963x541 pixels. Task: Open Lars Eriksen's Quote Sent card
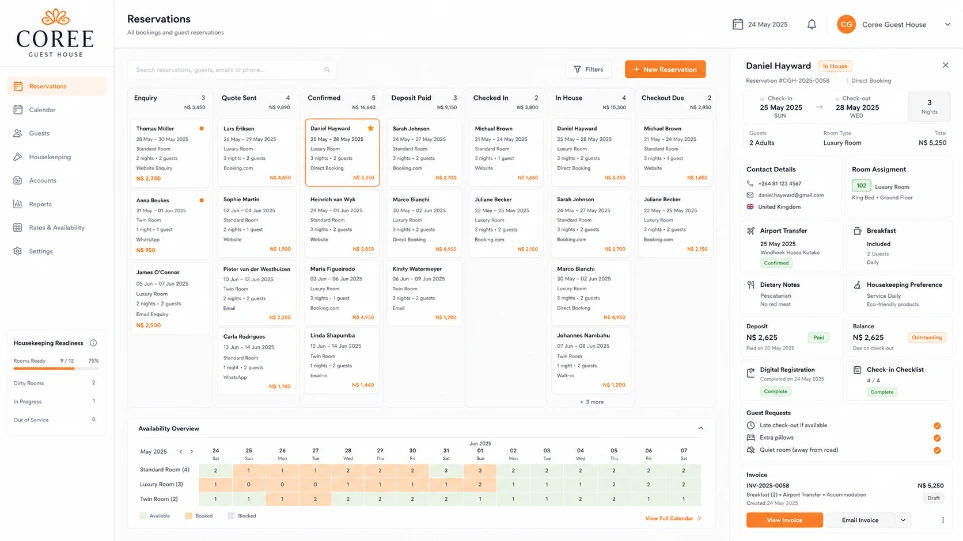[257, 153]
